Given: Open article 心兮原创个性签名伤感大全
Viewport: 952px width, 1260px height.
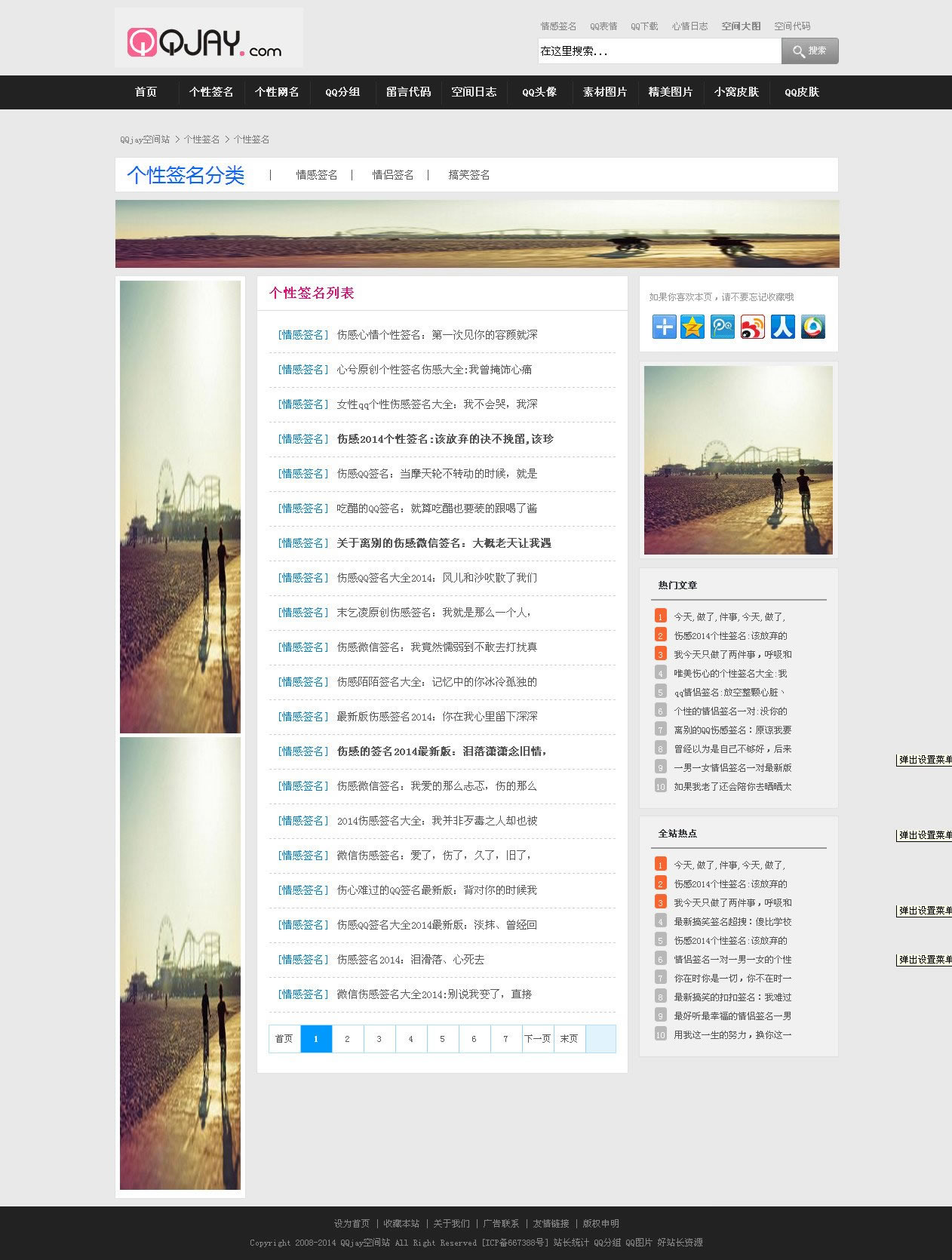Looking at the screenshot, I should tap(435, 370).
